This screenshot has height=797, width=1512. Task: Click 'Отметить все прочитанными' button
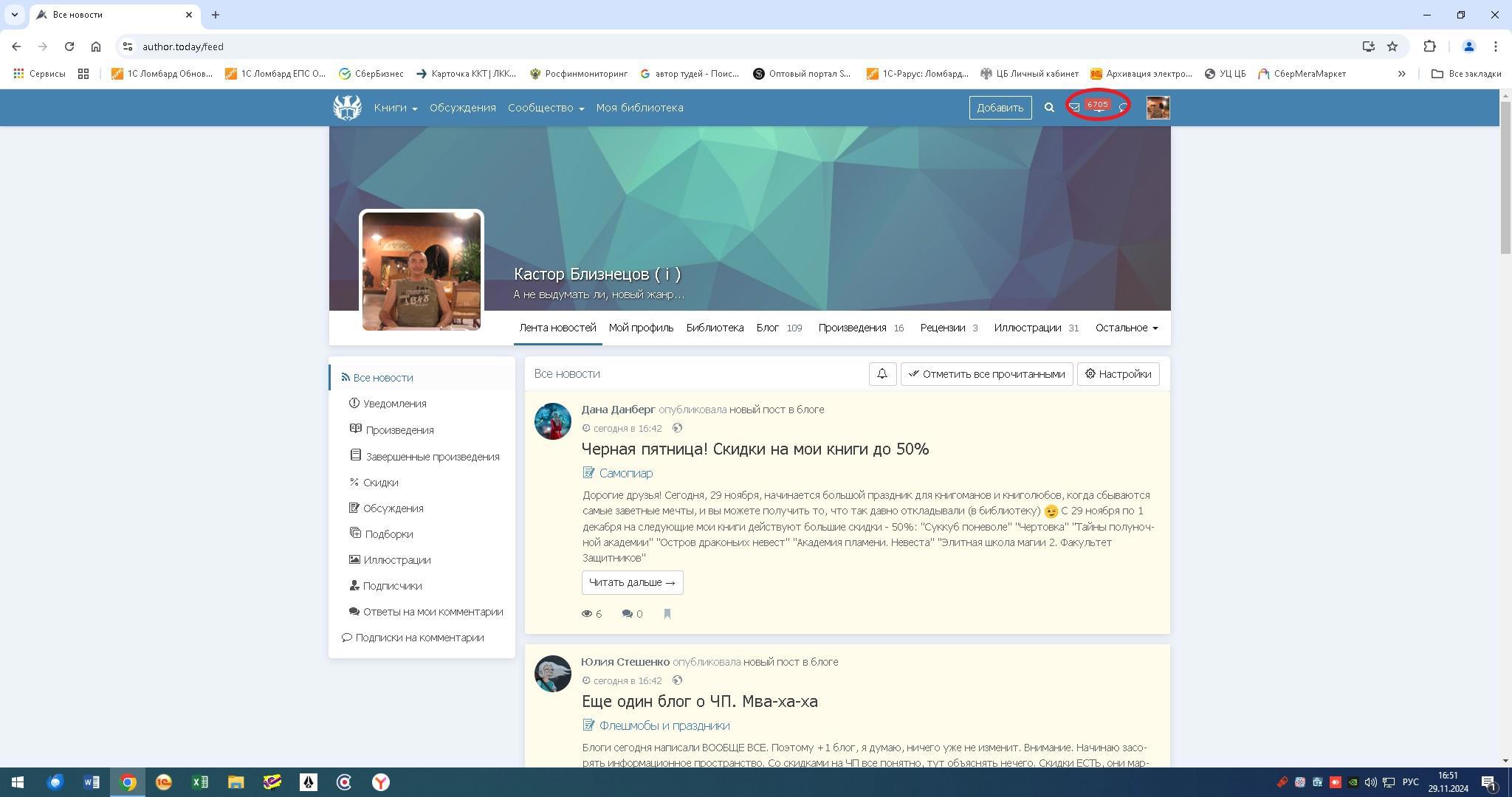click(986, 374)
